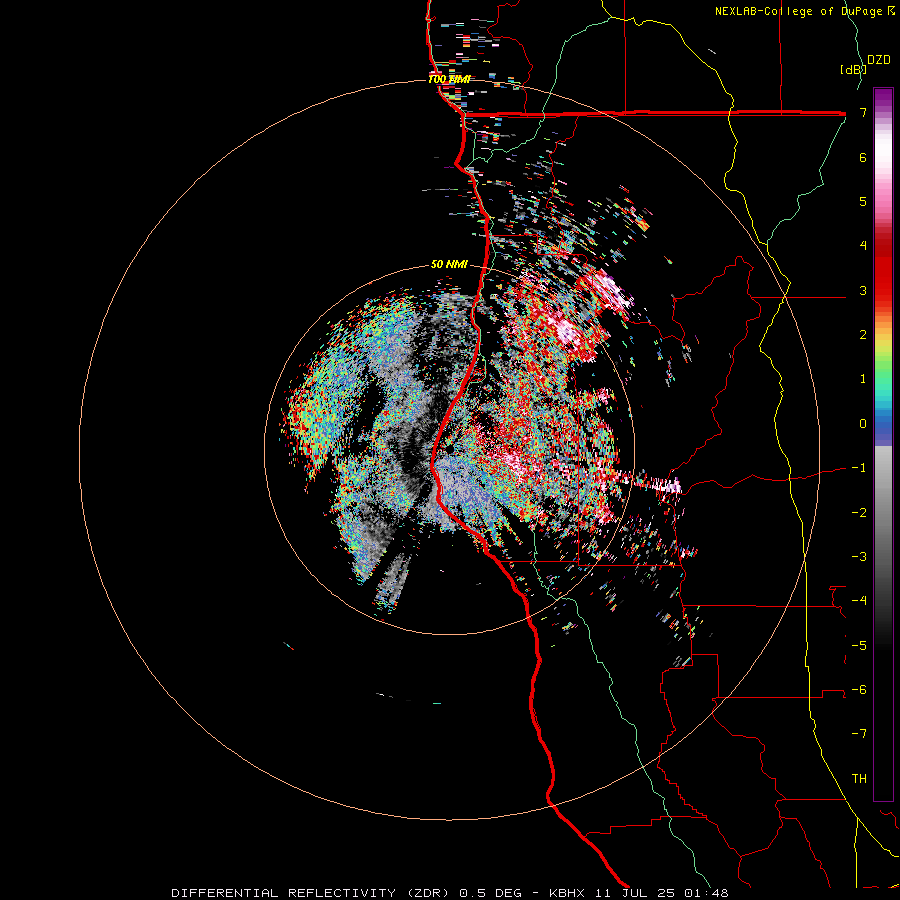Click the 1 dB value on color scale

tap(863, 379)
